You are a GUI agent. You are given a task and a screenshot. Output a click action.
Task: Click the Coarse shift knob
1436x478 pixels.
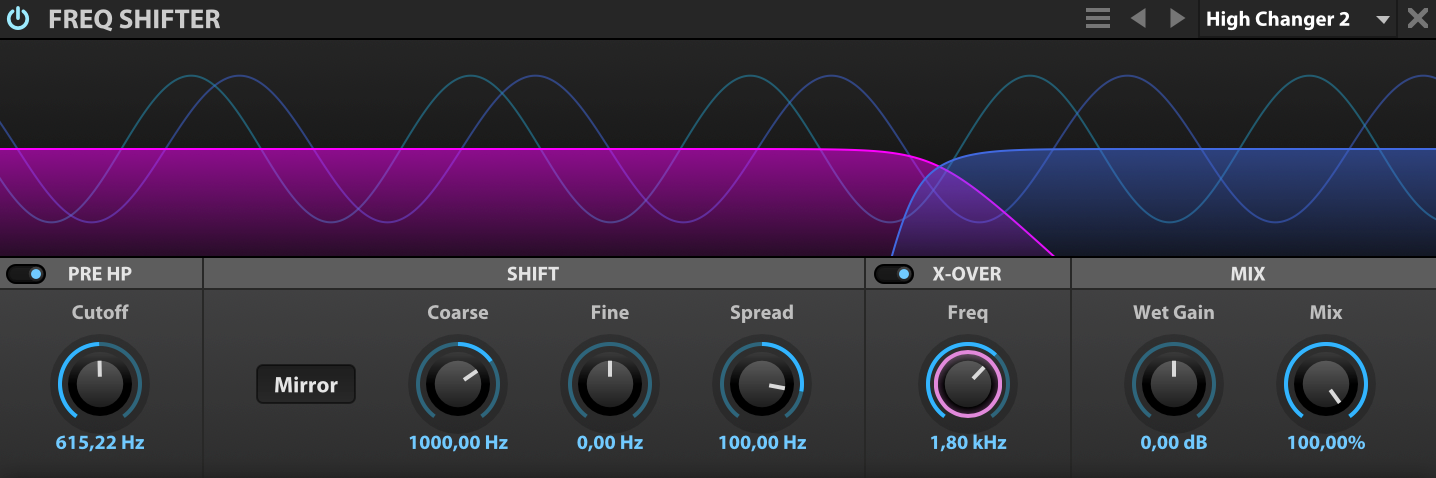[x=458, y=383]
